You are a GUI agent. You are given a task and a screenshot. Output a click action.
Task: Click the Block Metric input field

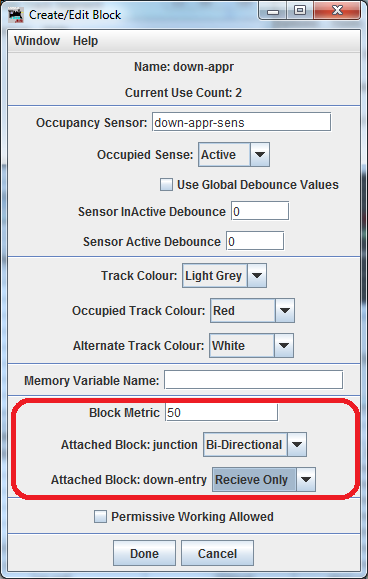point(221,412)
